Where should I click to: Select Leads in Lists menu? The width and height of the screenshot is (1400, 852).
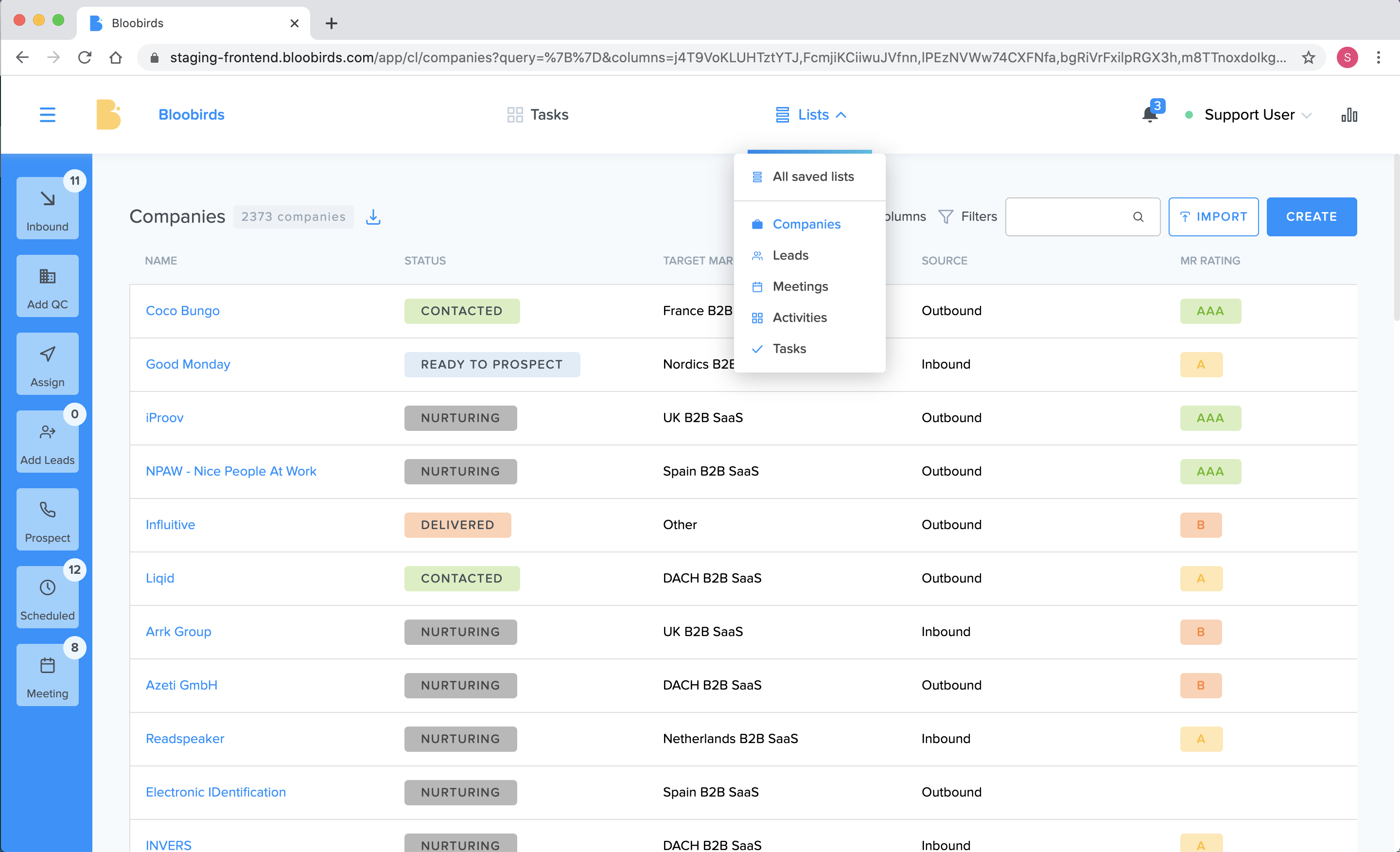pyautogui.click(x=810, y=255)
